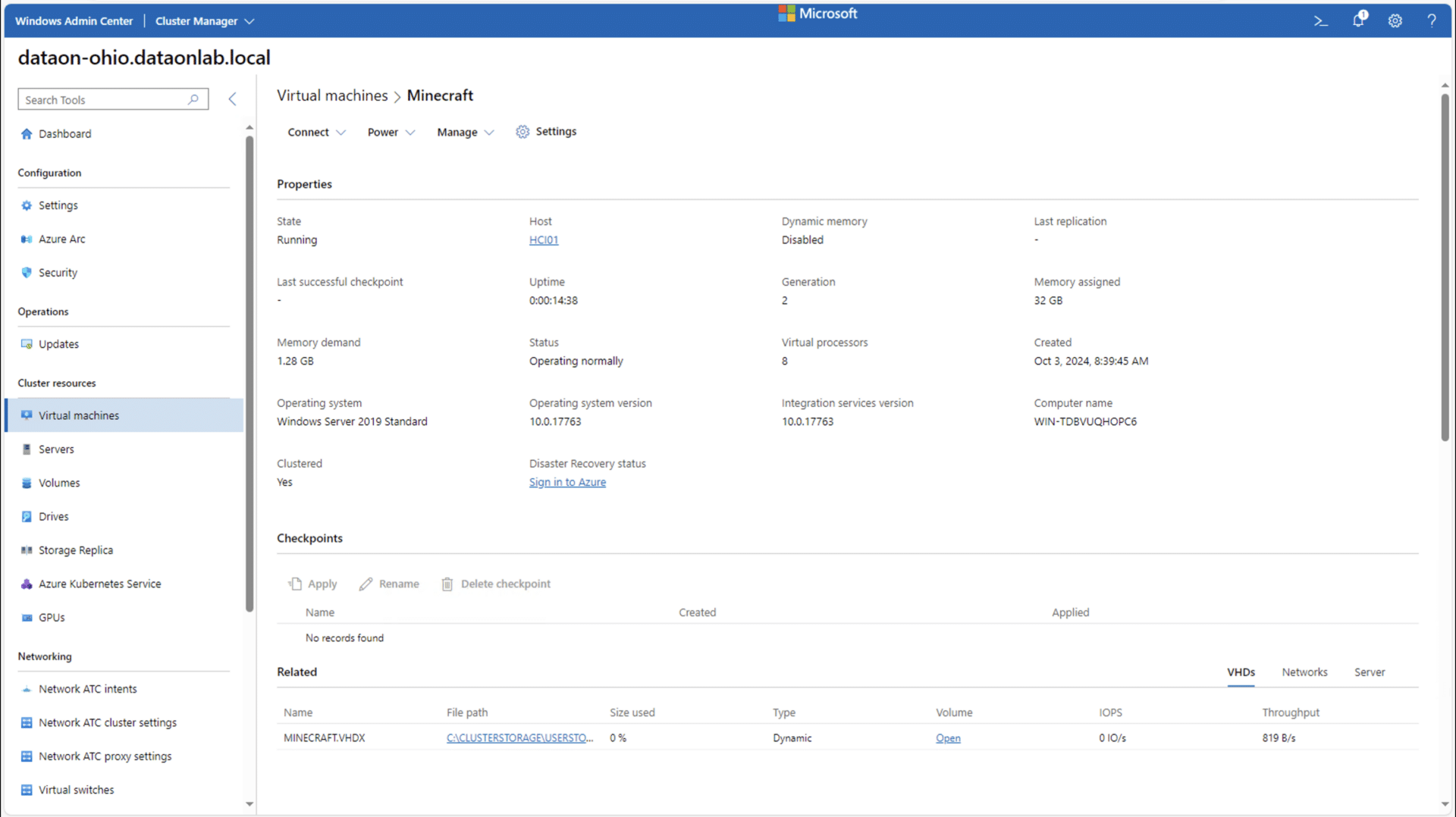Click the Rename pencil icon
This screenshot has width=1456, height=817.
pyautogui.click(x=366, y=584)
